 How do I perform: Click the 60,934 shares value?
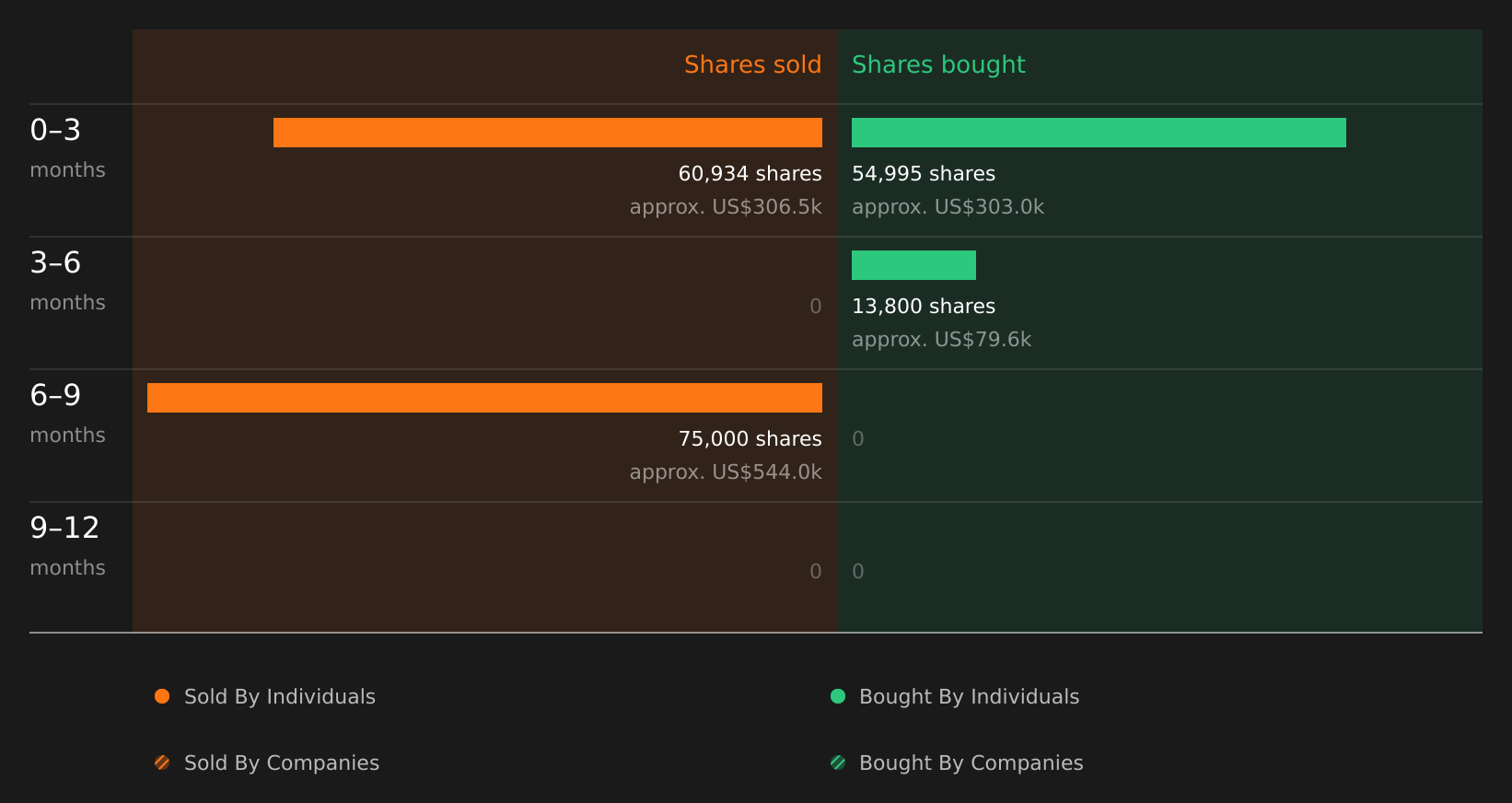(750, 174)
